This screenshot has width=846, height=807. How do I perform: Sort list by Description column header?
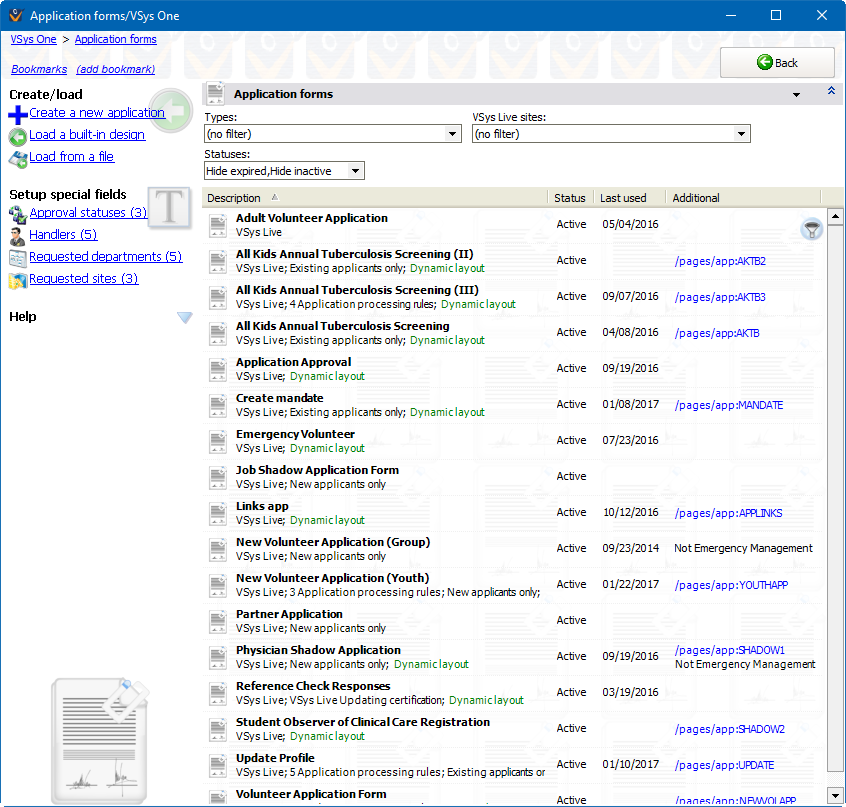click(x=234, y=198)
